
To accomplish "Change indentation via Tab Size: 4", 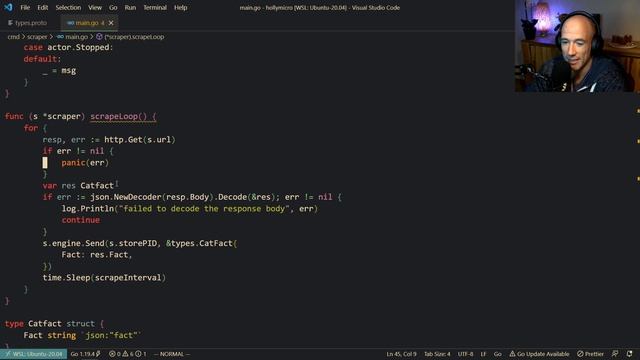I will pos(437,354).
